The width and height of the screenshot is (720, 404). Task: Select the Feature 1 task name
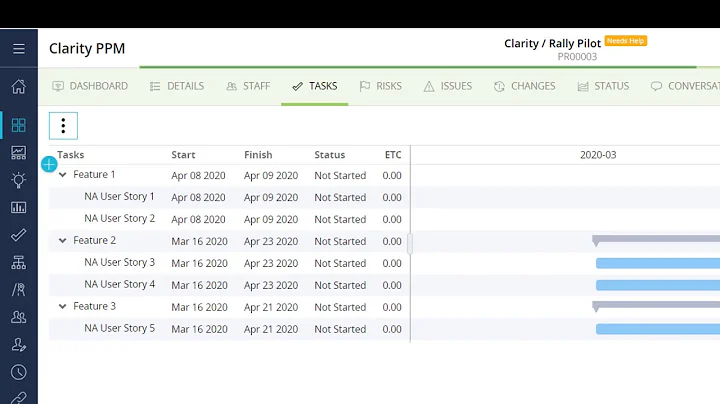(x=94, y=174)
